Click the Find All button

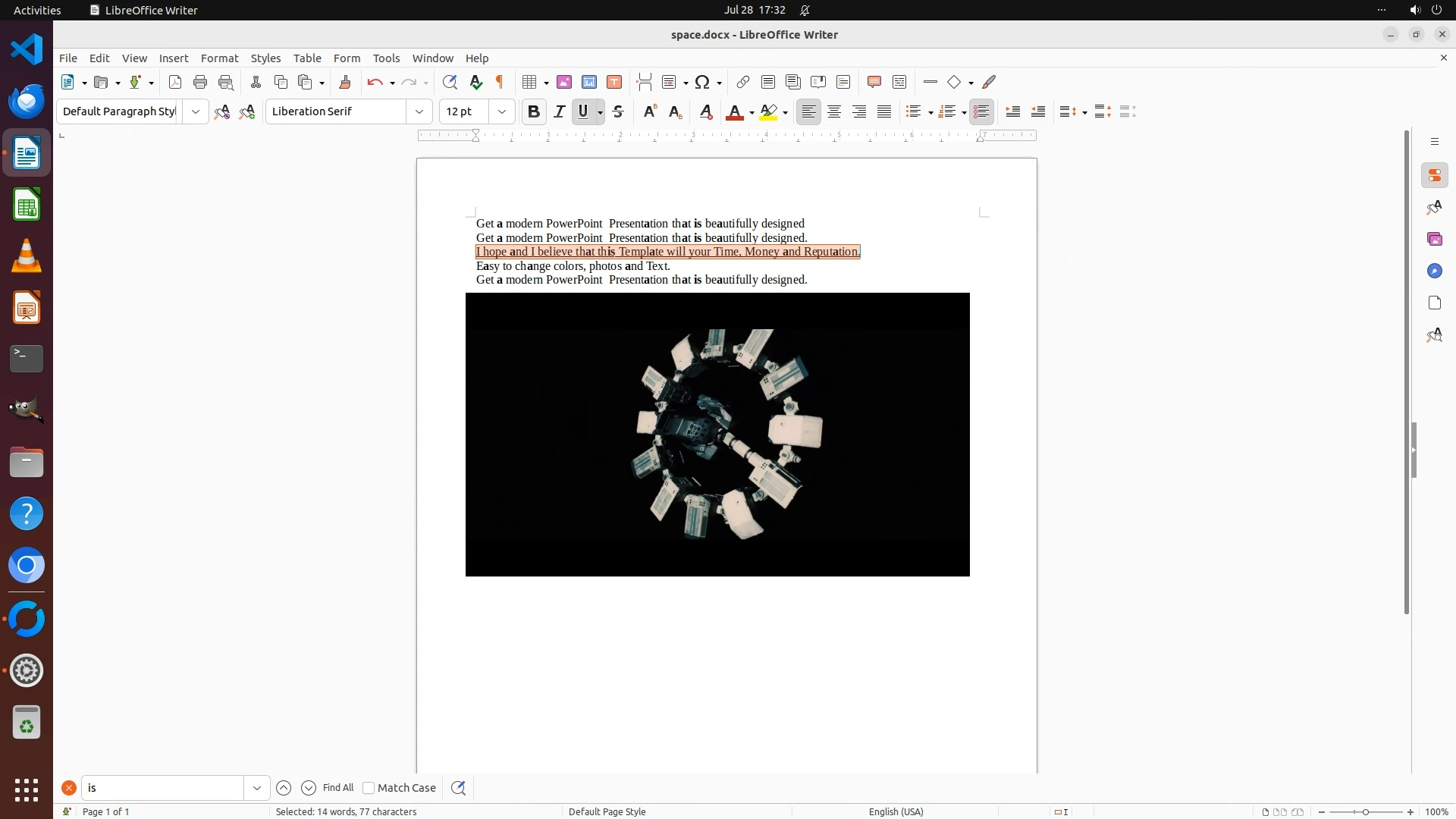(338, 788)
